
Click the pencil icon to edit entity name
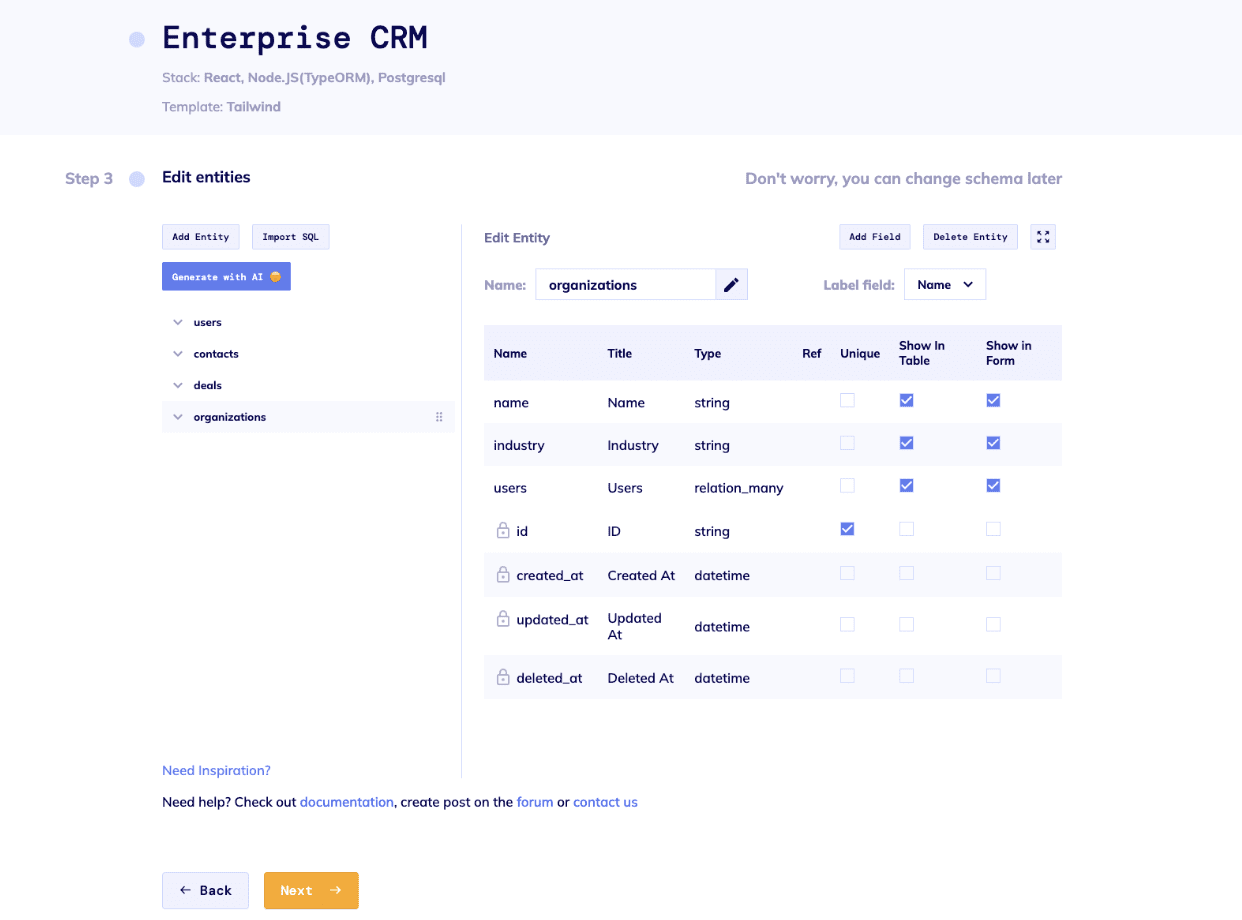[x=731, y=284]
